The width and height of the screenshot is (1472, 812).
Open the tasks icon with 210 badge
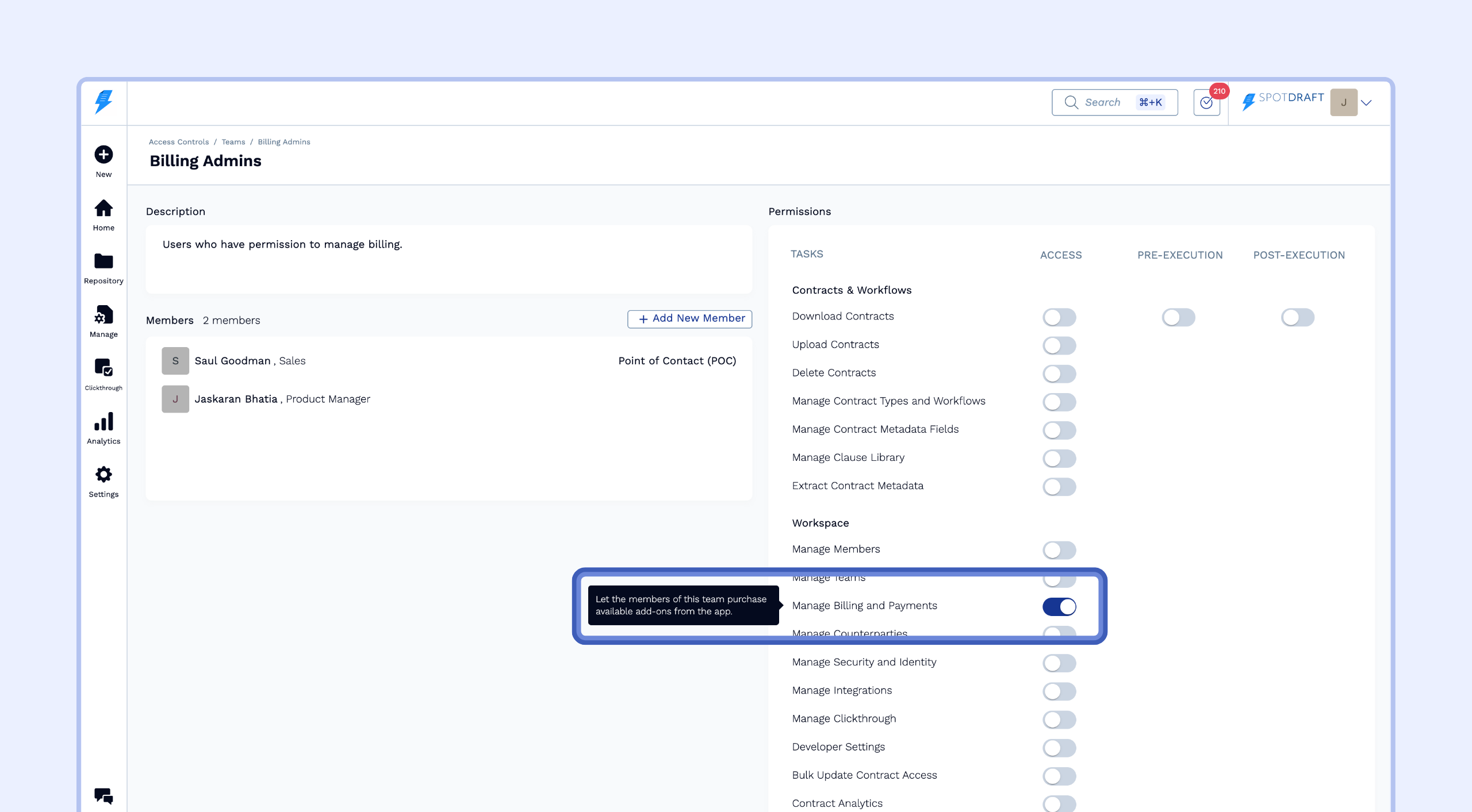coord(1206,103)
